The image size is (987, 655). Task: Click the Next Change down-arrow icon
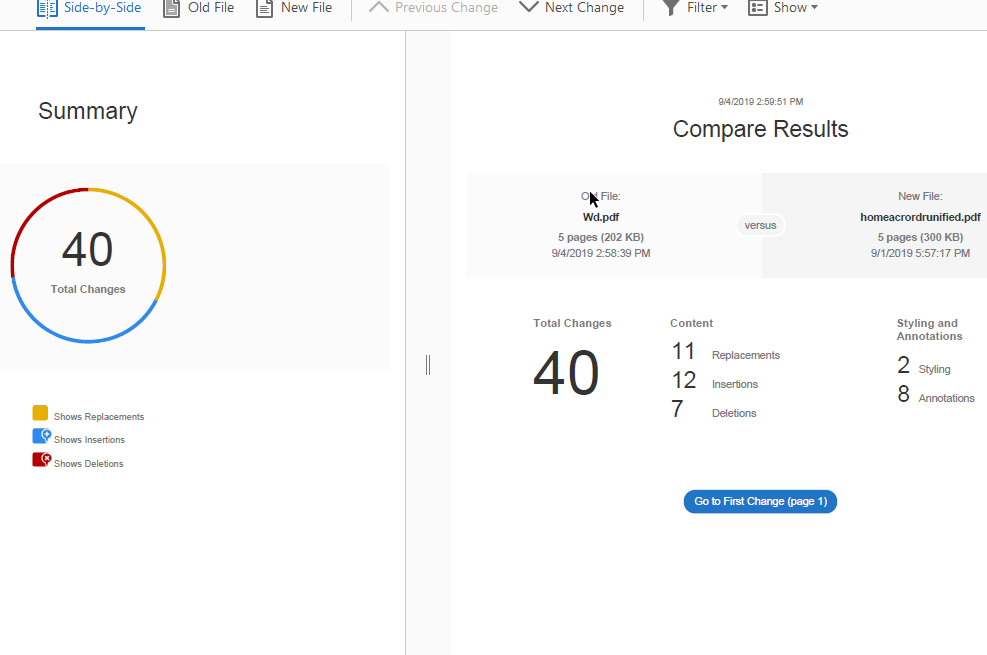point(529,7)
